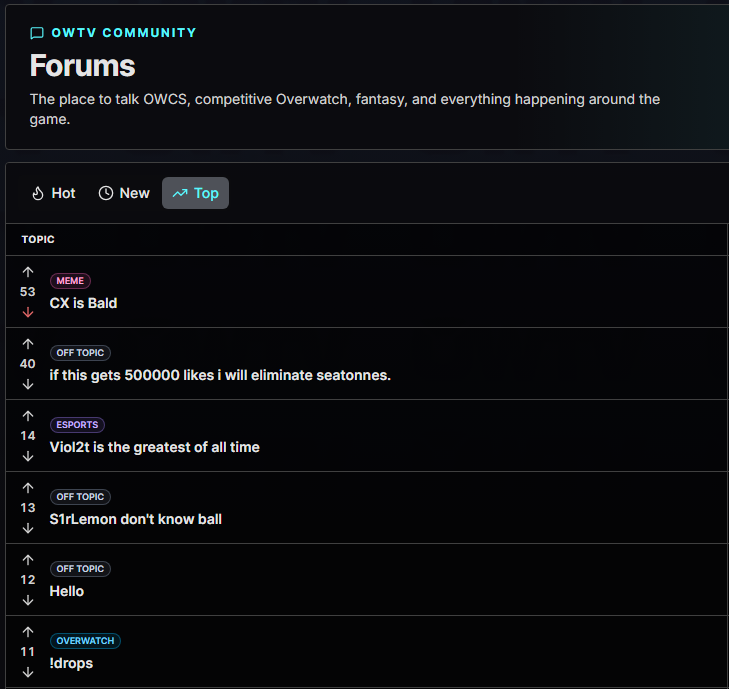Viewport: 729px width, 689px height.
Task: Upvote the 'Viol2t is the greatest' post
Action: [28, 416]
